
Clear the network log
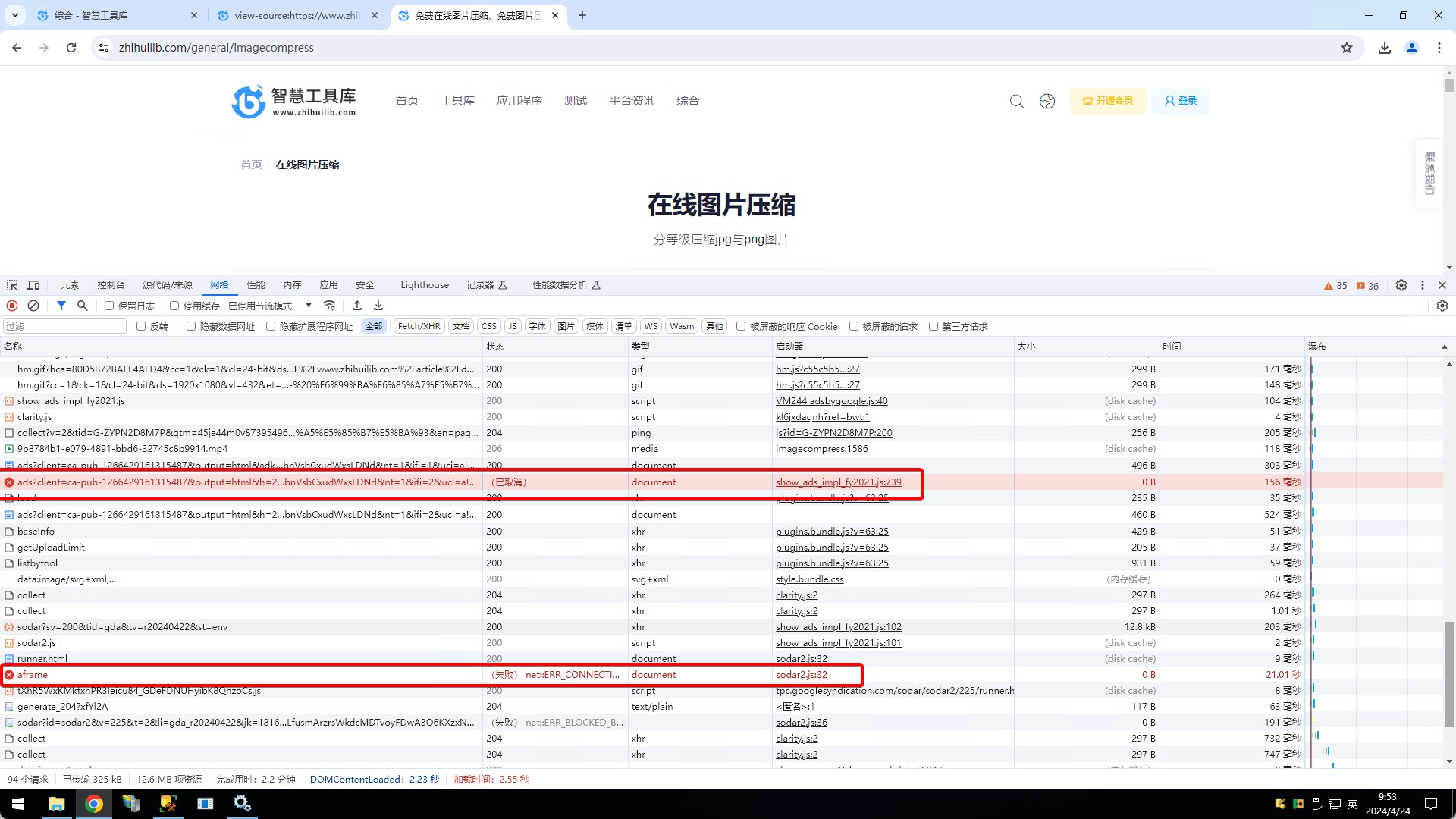coord(33,306)
